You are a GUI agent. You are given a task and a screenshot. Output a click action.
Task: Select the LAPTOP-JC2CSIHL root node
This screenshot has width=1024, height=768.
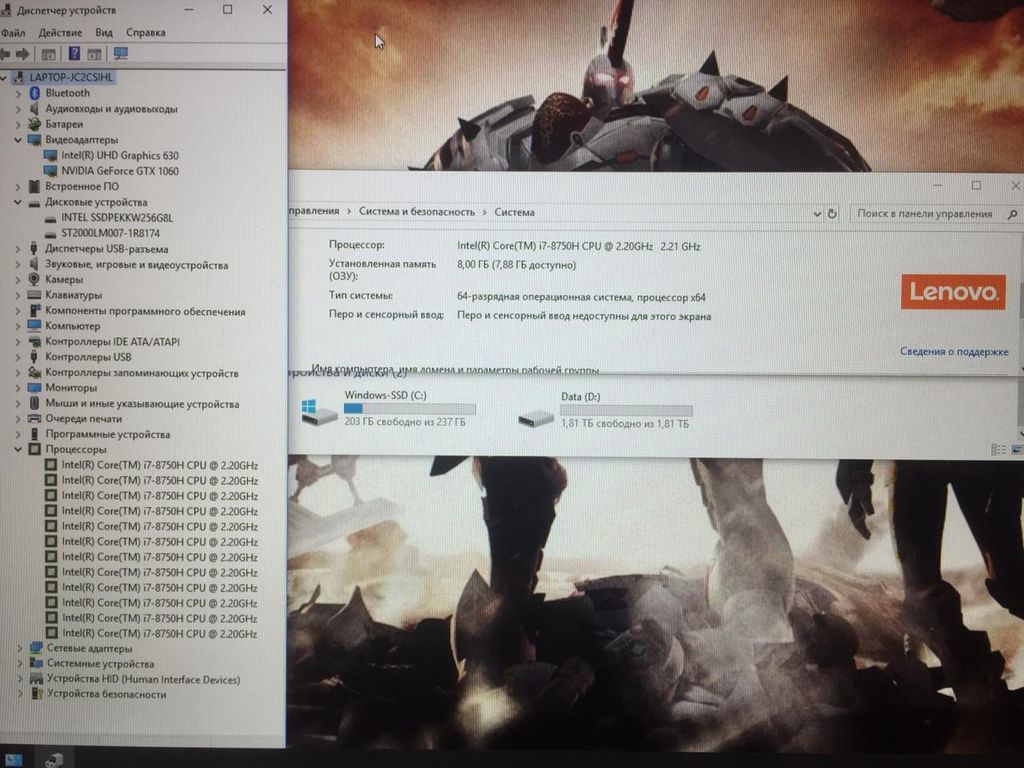(71, 77)
